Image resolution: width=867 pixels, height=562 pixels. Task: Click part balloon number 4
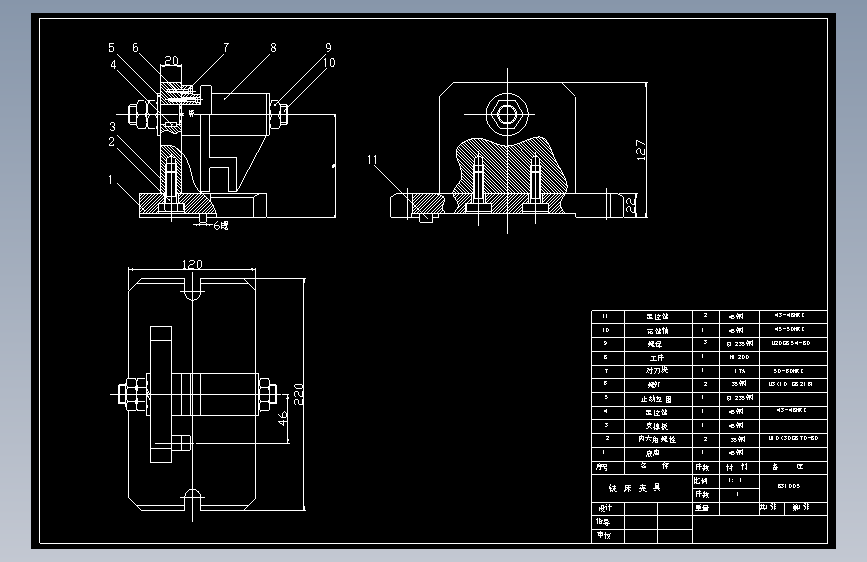pos(113,65)
